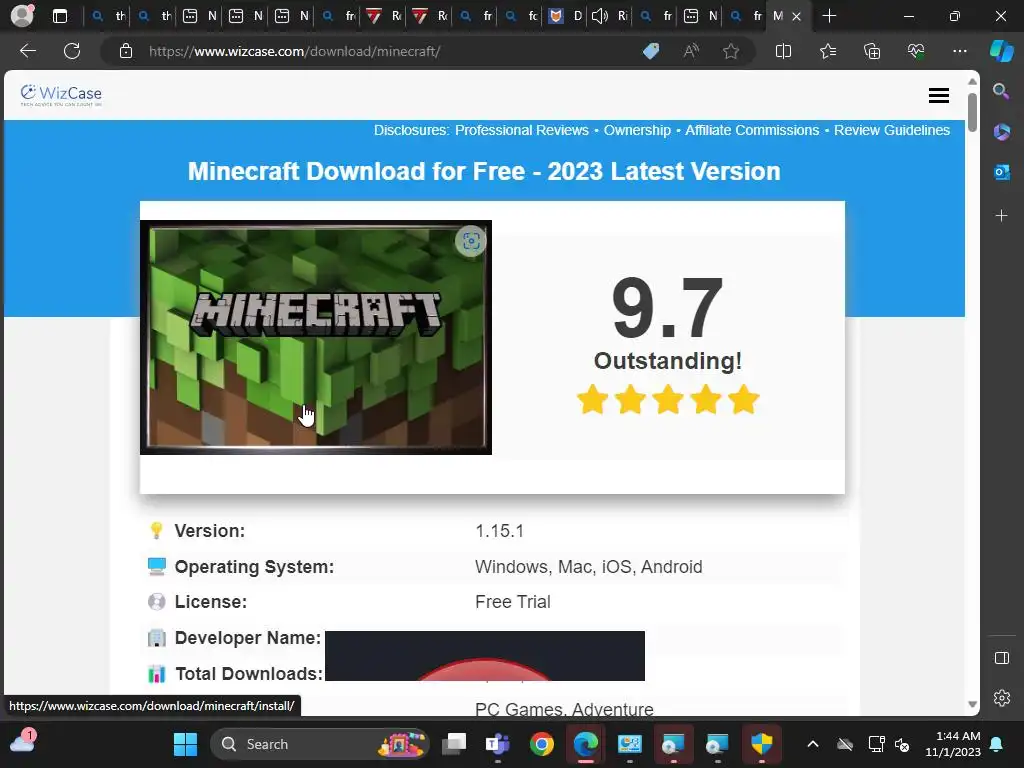Open Microsoft Teams from the taskbar

[498, 744]
